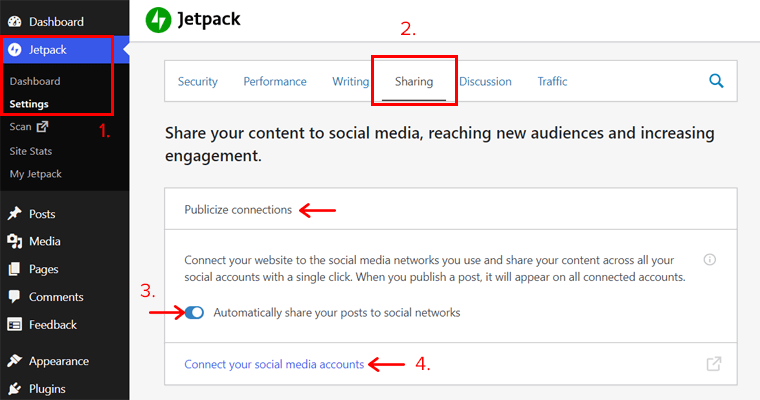Open Jetpack Settings submenu item
760x400 pixels.
(29, 104)
